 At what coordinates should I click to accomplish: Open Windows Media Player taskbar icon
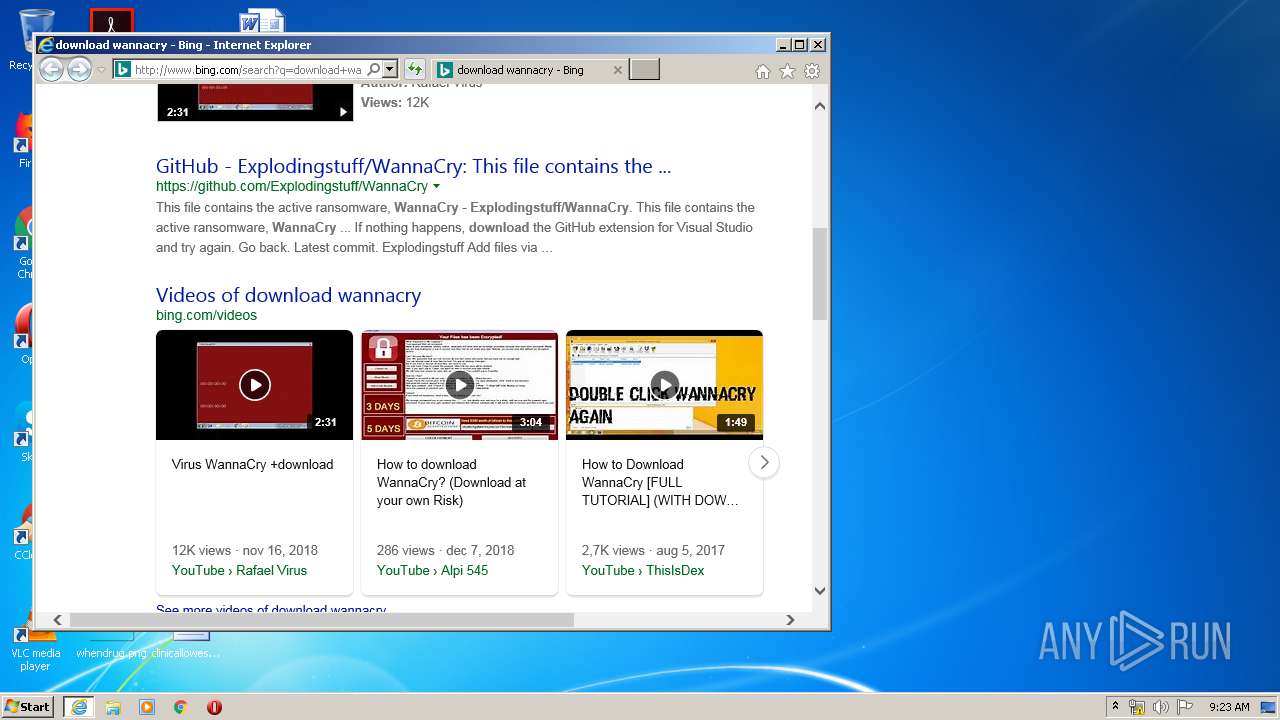(147, 707)
